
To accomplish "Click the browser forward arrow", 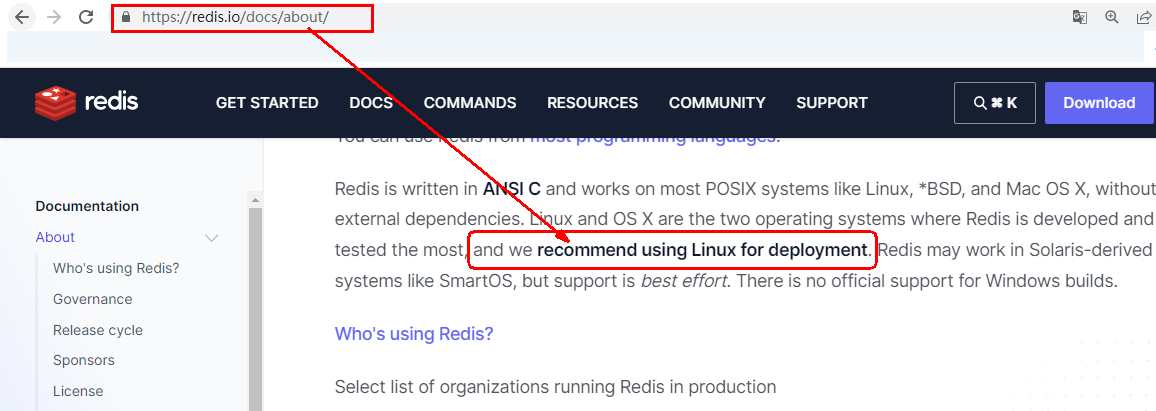I will [x=54, y=17].
